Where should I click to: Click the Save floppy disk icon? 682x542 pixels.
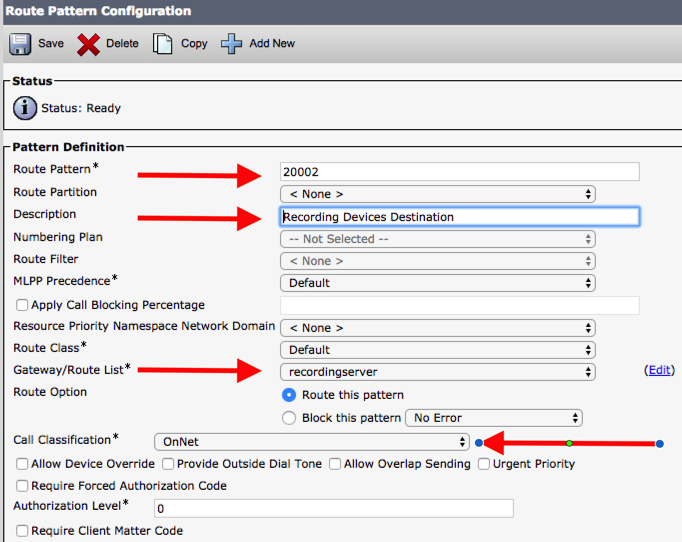pos(20,44)
